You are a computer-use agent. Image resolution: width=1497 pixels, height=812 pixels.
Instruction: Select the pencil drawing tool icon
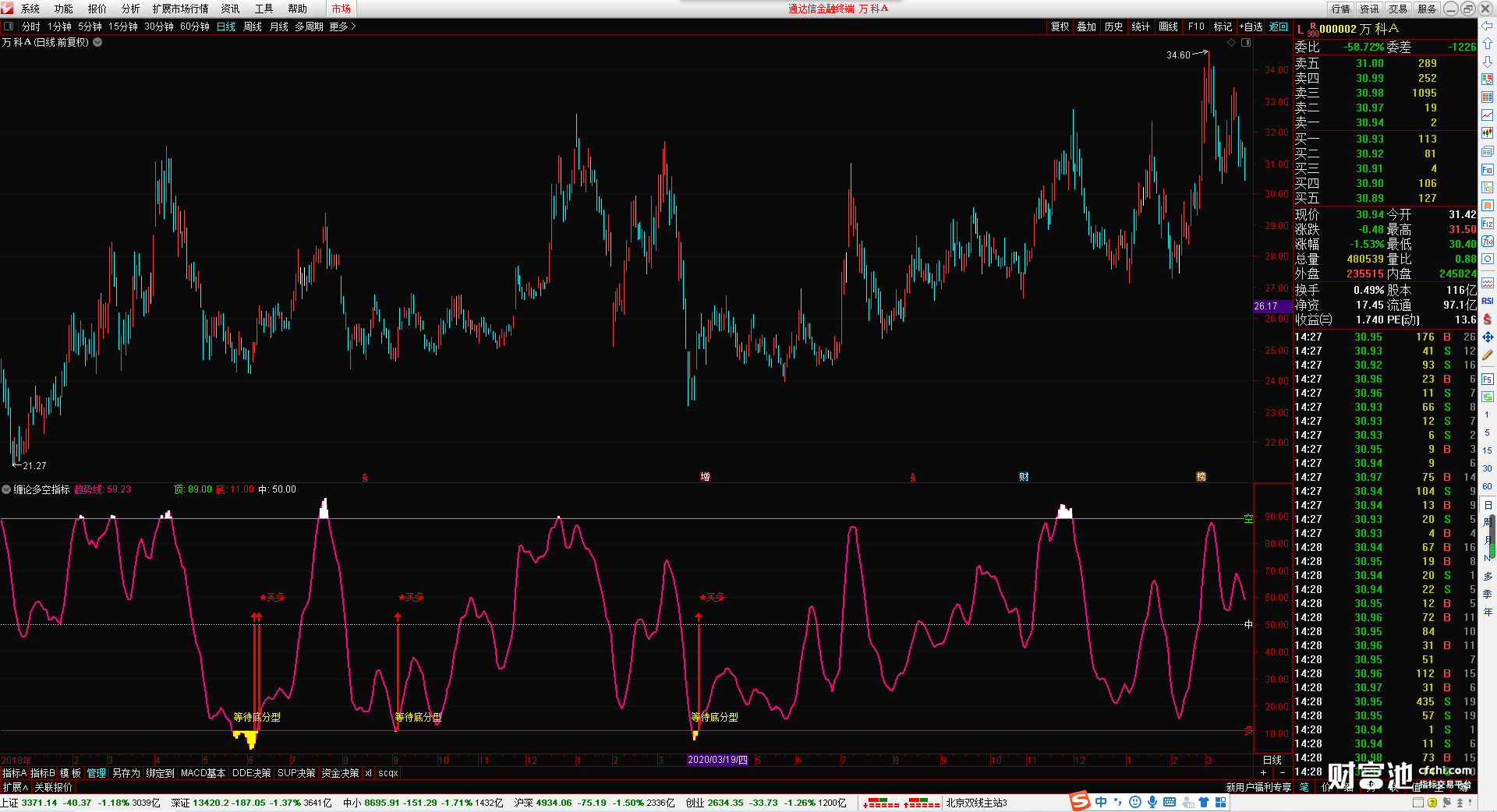[x=1487, y=355]
